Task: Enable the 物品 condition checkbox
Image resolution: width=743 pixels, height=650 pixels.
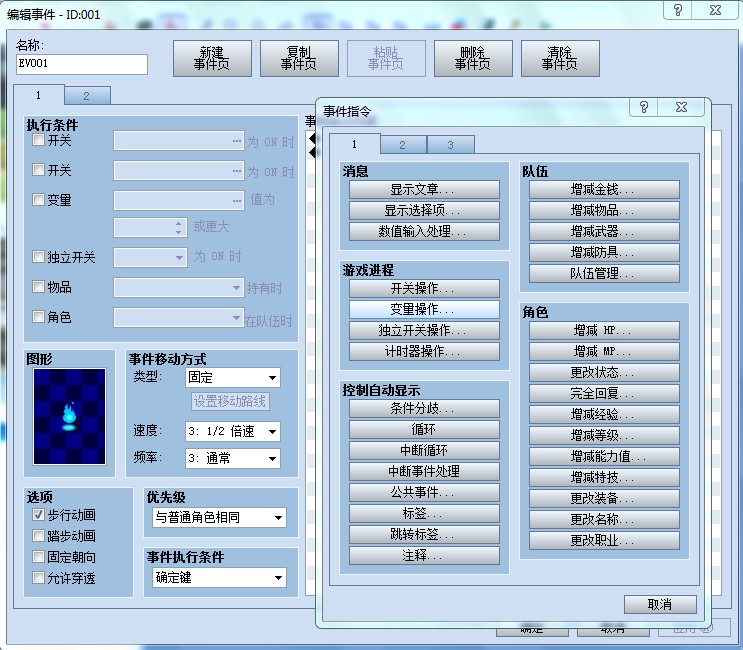Action: [38, 287]
